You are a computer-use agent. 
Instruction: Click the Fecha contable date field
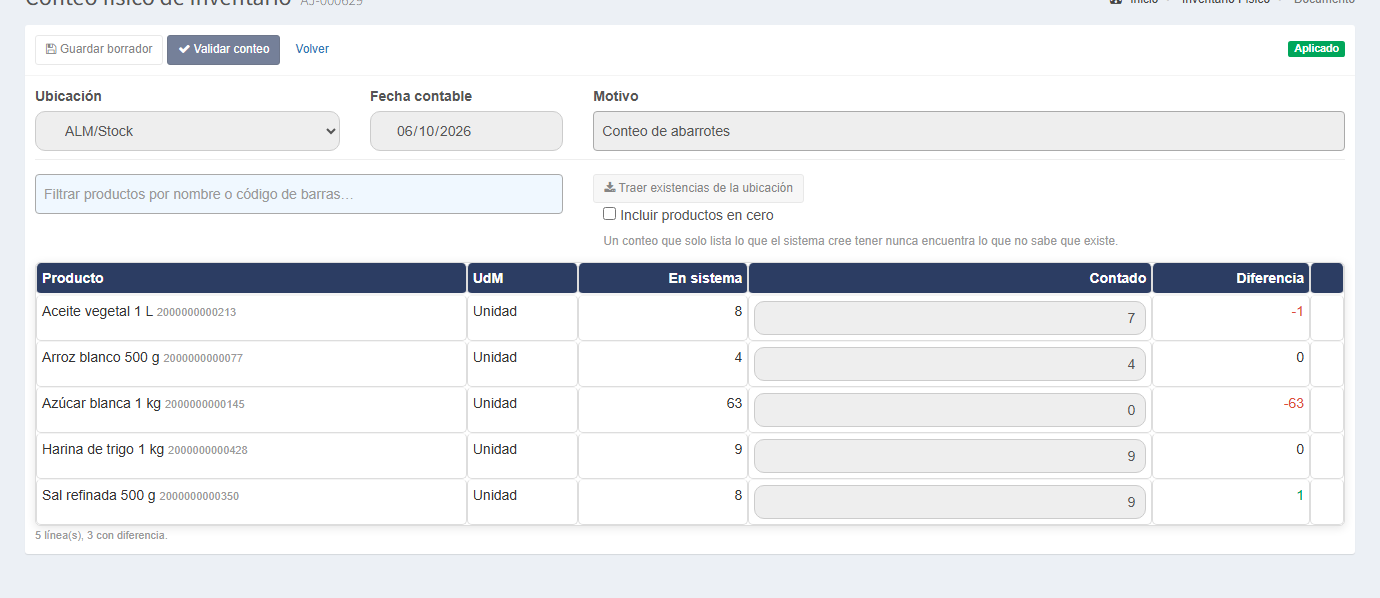466,131
